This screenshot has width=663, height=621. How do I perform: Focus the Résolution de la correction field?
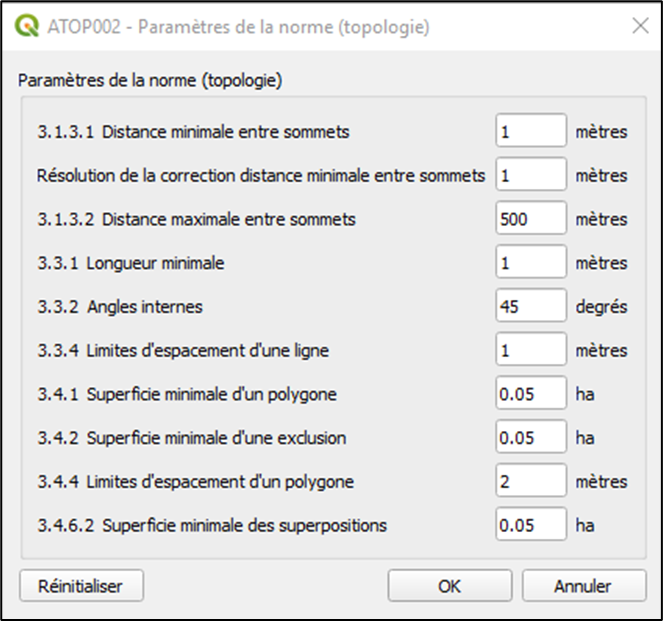[x=531, y=176]
